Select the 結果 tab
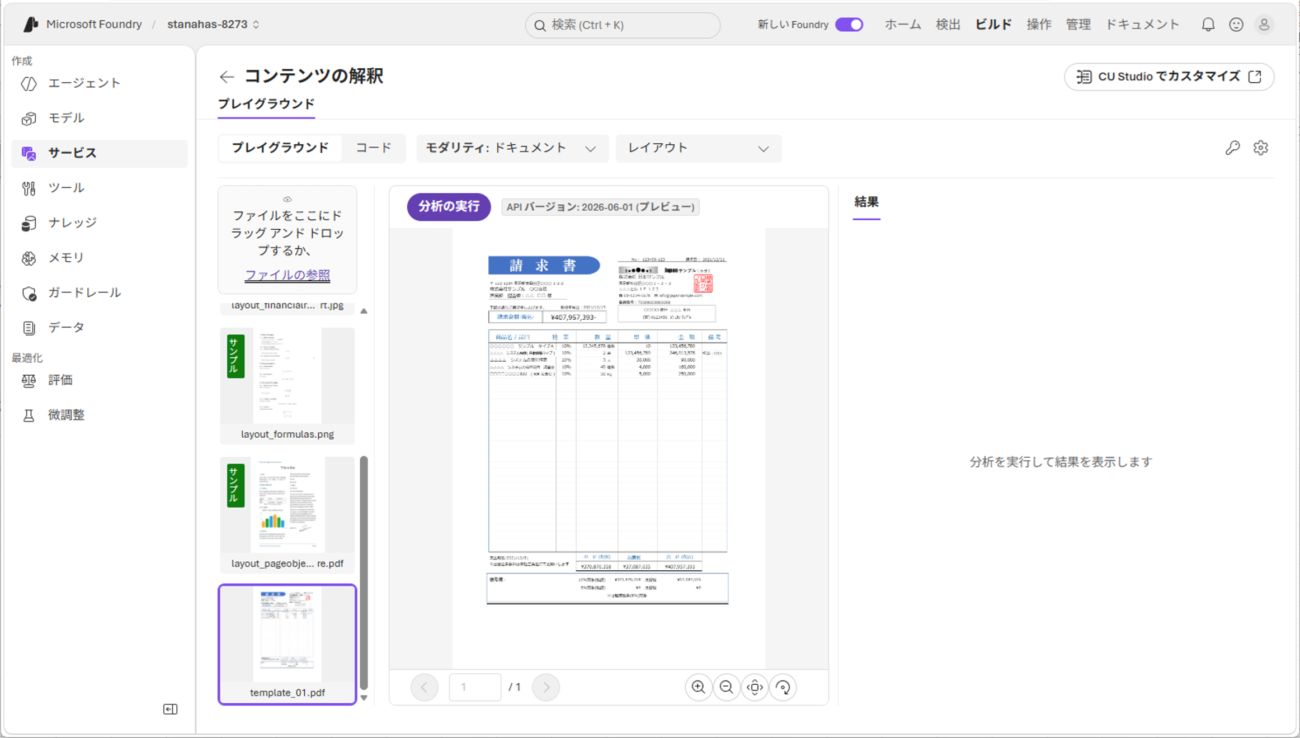Viewport: 1300px width, 738px height. 866,203
